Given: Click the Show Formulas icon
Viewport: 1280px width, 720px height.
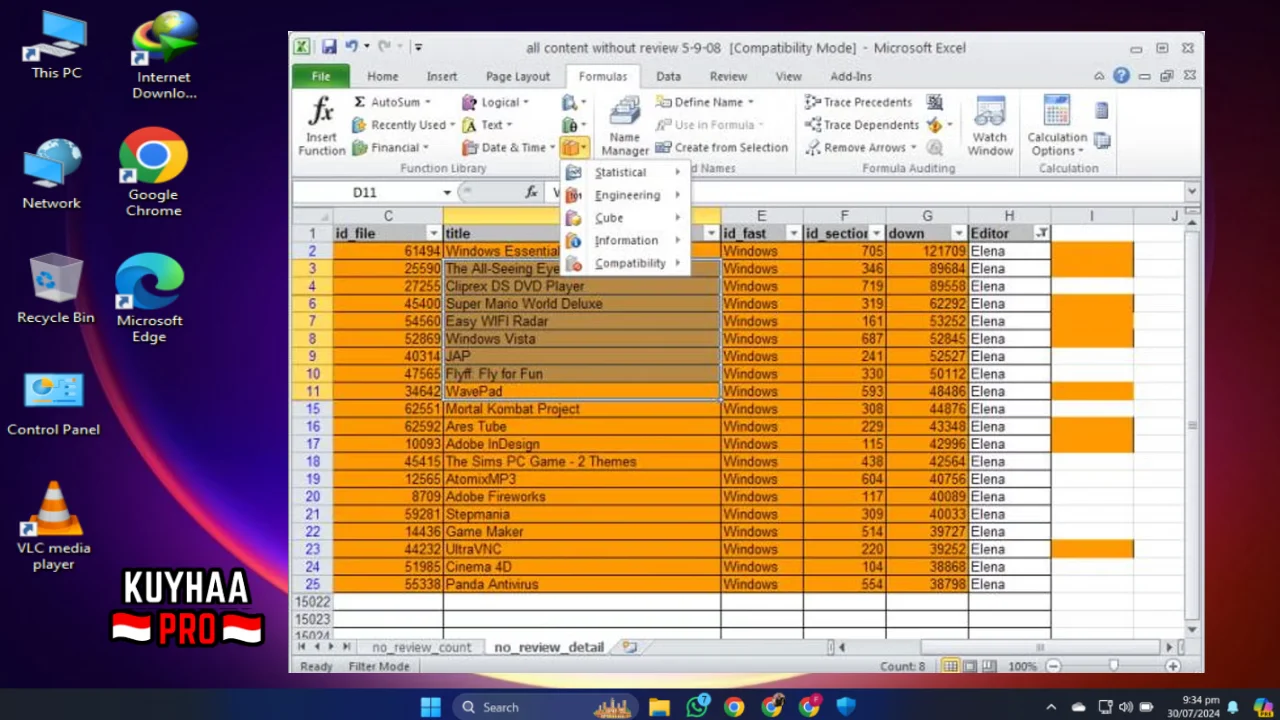Looking at the screenshot, I should coord(935,102).
